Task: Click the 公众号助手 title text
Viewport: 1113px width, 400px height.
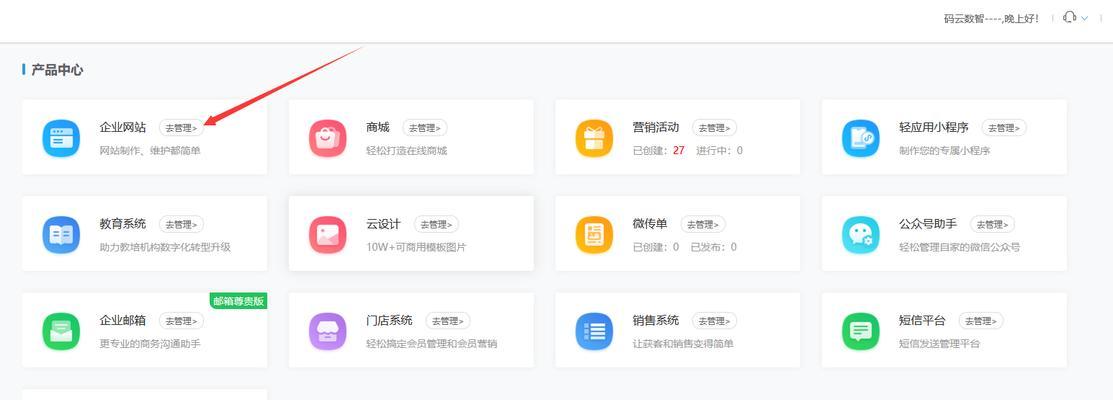Action: click(928, 224)
